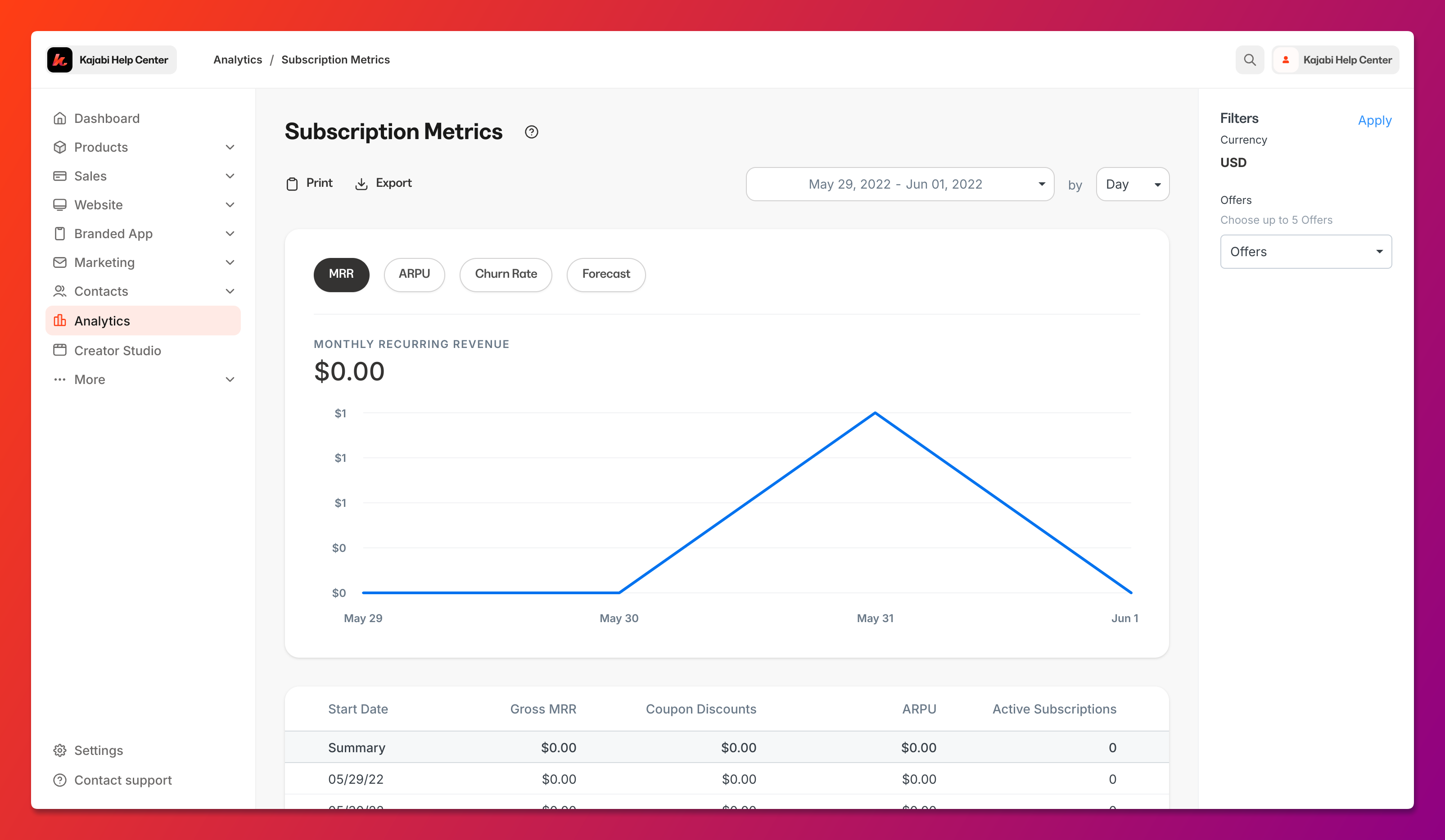Click the USD currency value

pos(1233,162)
